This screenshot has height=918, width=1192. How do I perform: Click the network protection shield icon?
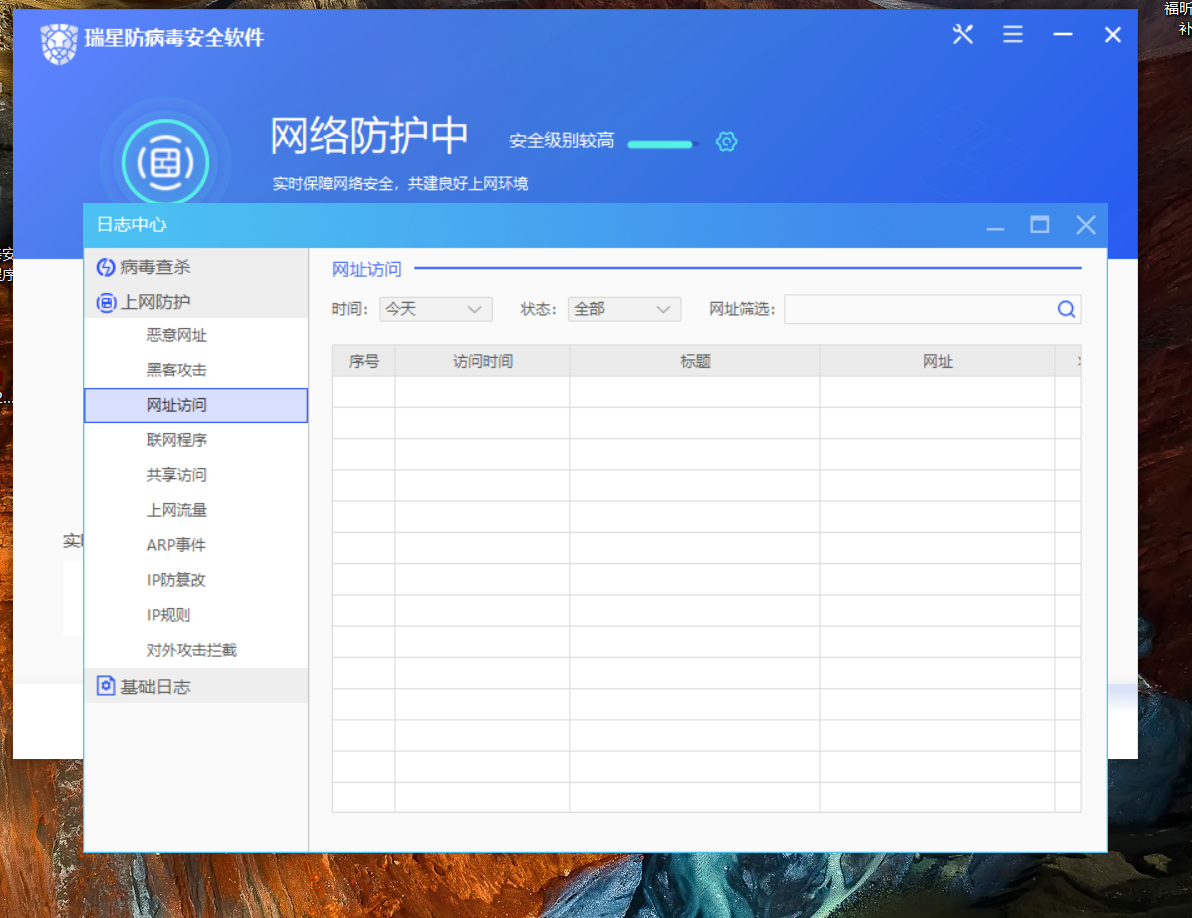[x=165, y=161]
